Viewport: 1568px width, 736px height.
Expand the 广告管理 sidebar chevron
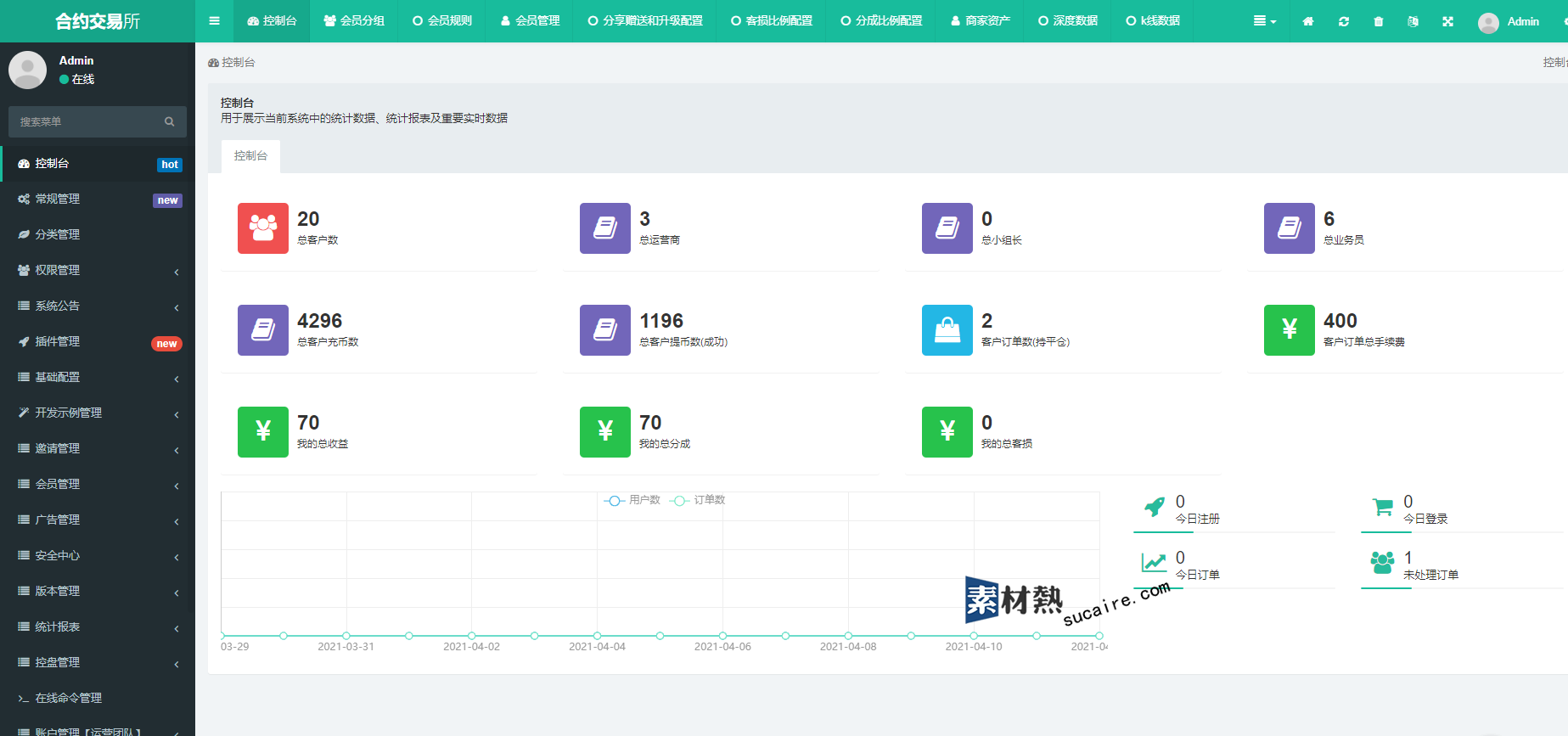(177, 521)
